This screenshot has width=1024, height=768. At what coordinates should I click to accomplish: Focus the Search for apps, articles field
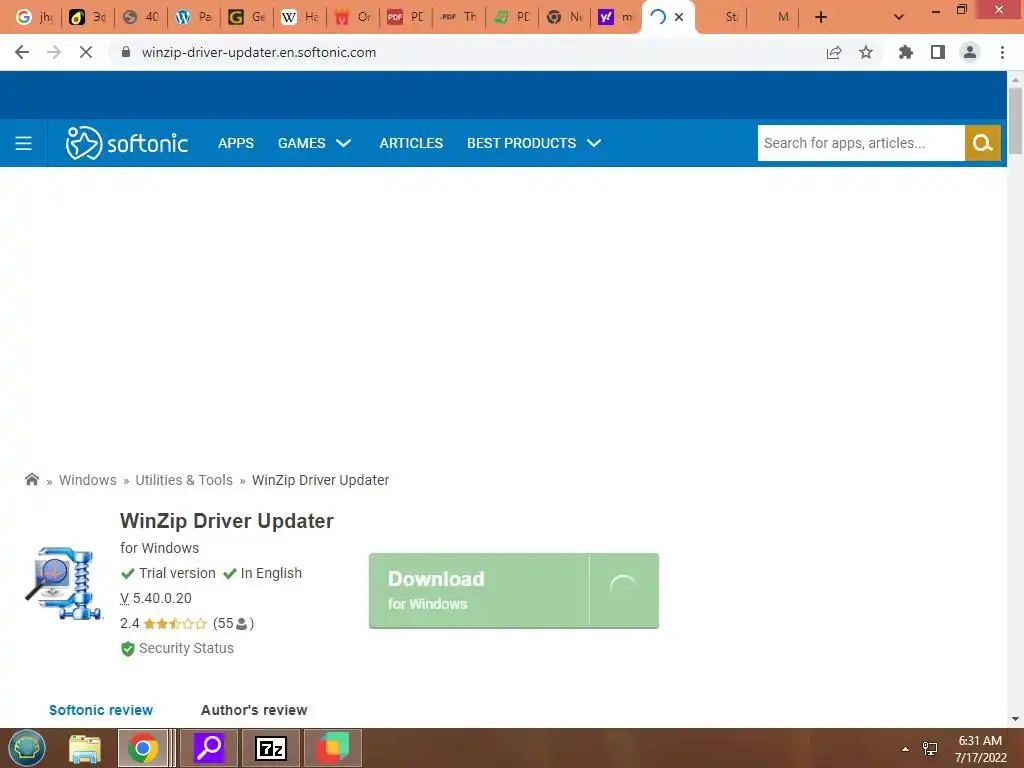[861, 143]
